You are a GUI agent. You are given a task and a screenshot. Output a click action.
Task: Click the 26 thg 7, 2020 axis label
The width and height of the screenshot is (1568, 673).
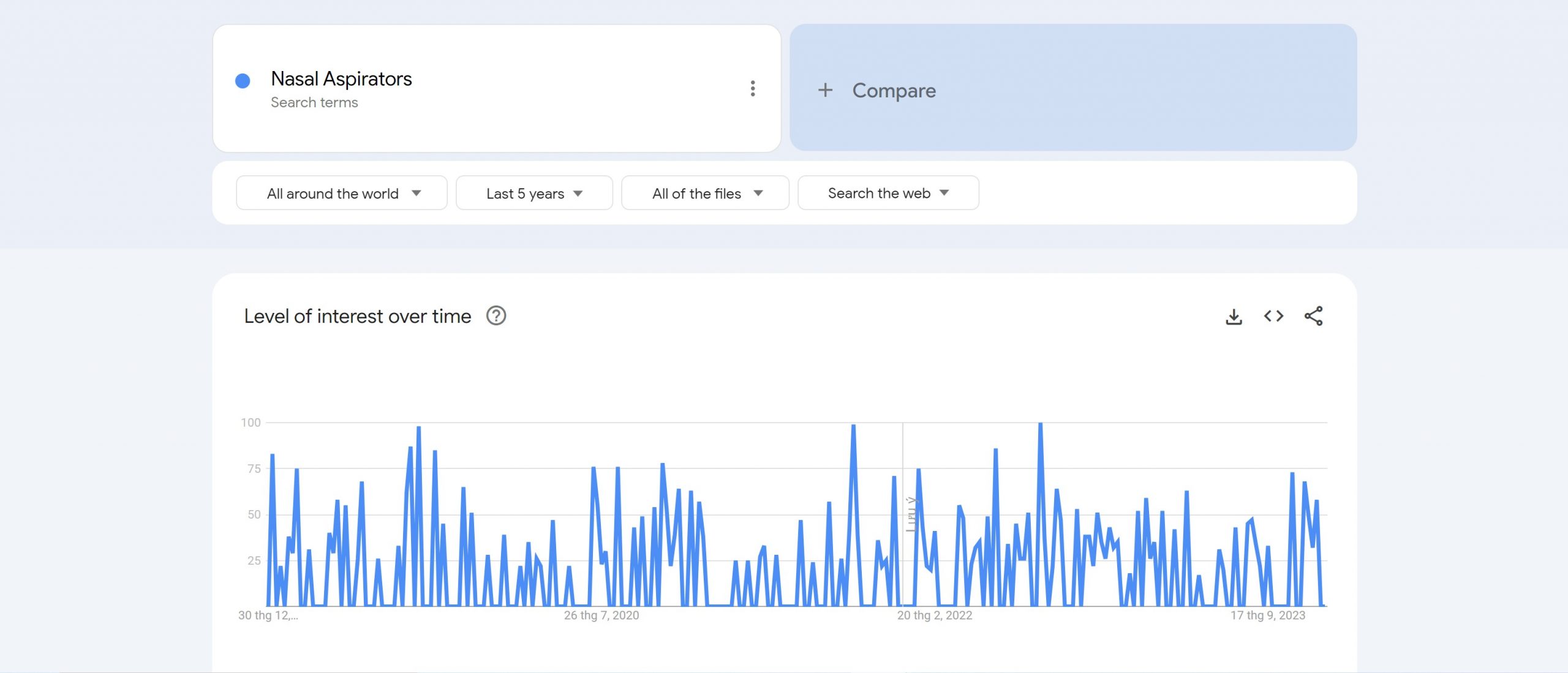601,615
